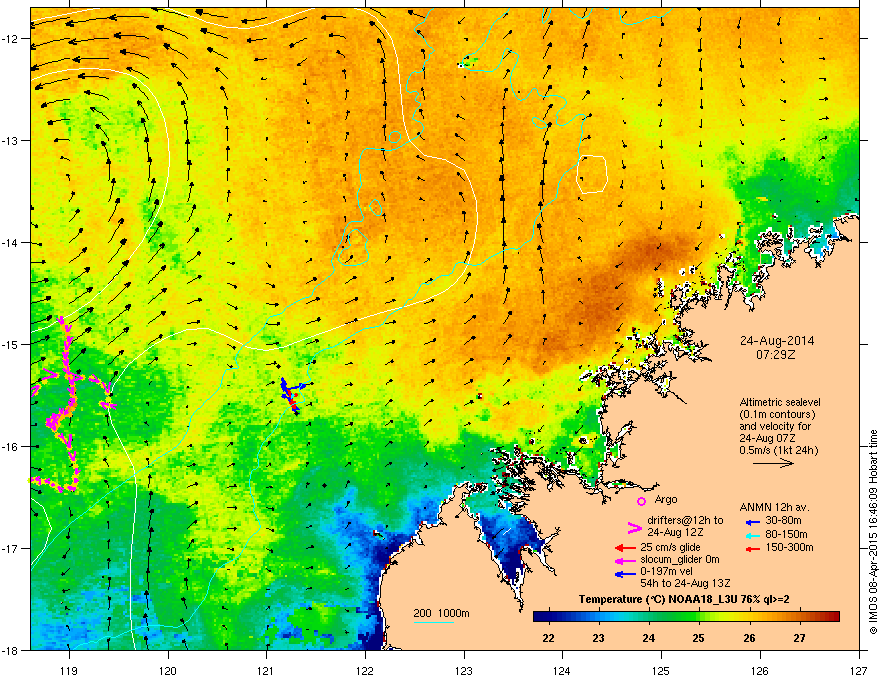Click the color bar label 24
The height and width of the screenshot is (680, 880).
(649, 638)
